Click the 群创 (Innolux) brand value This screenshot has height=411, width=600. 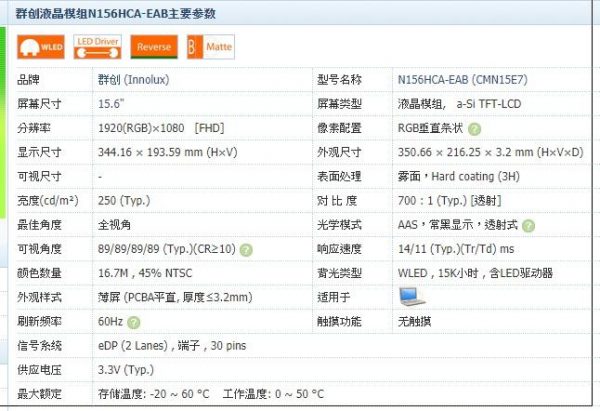click(134, 80)
